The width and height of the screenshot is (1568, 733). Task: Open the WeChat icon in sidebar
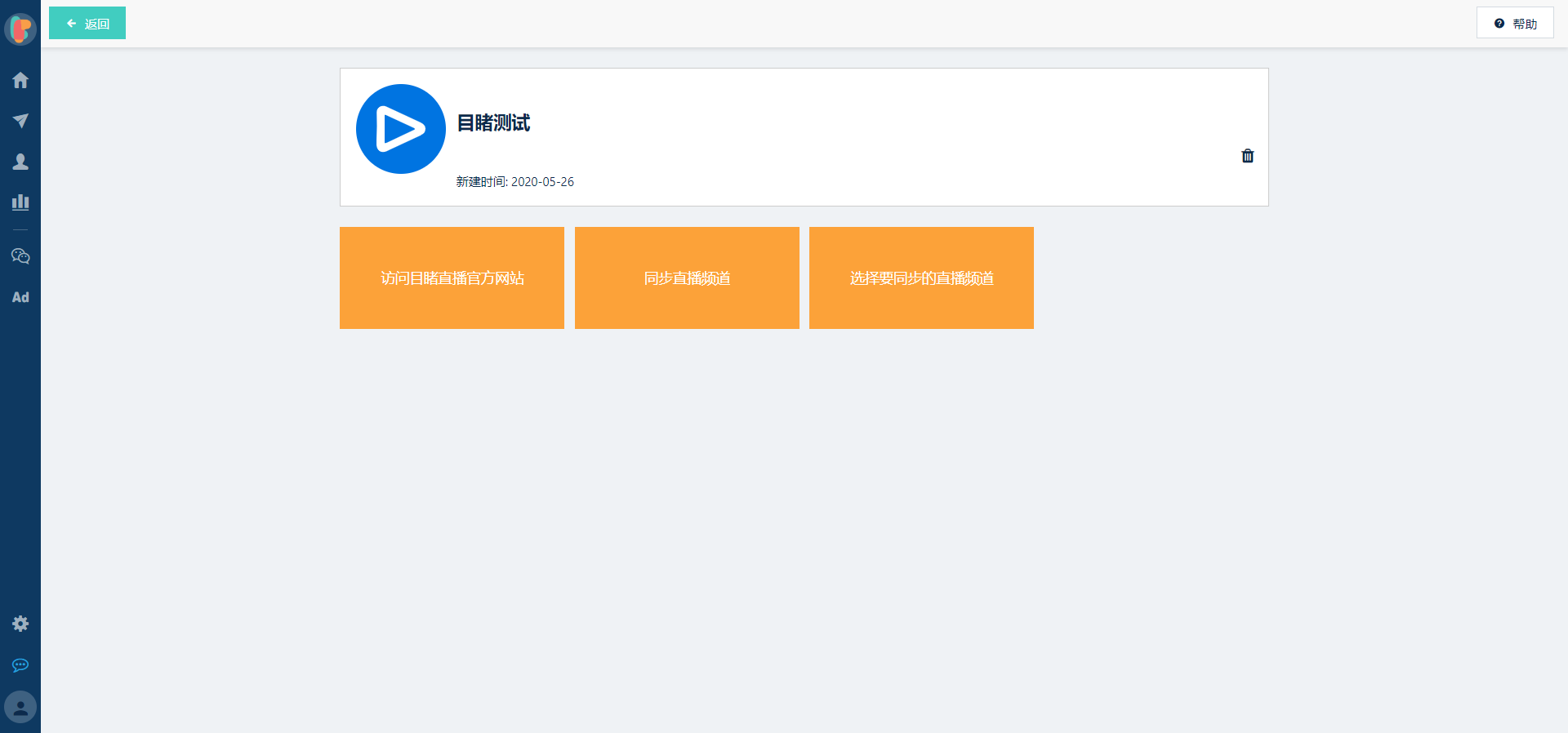20,256
